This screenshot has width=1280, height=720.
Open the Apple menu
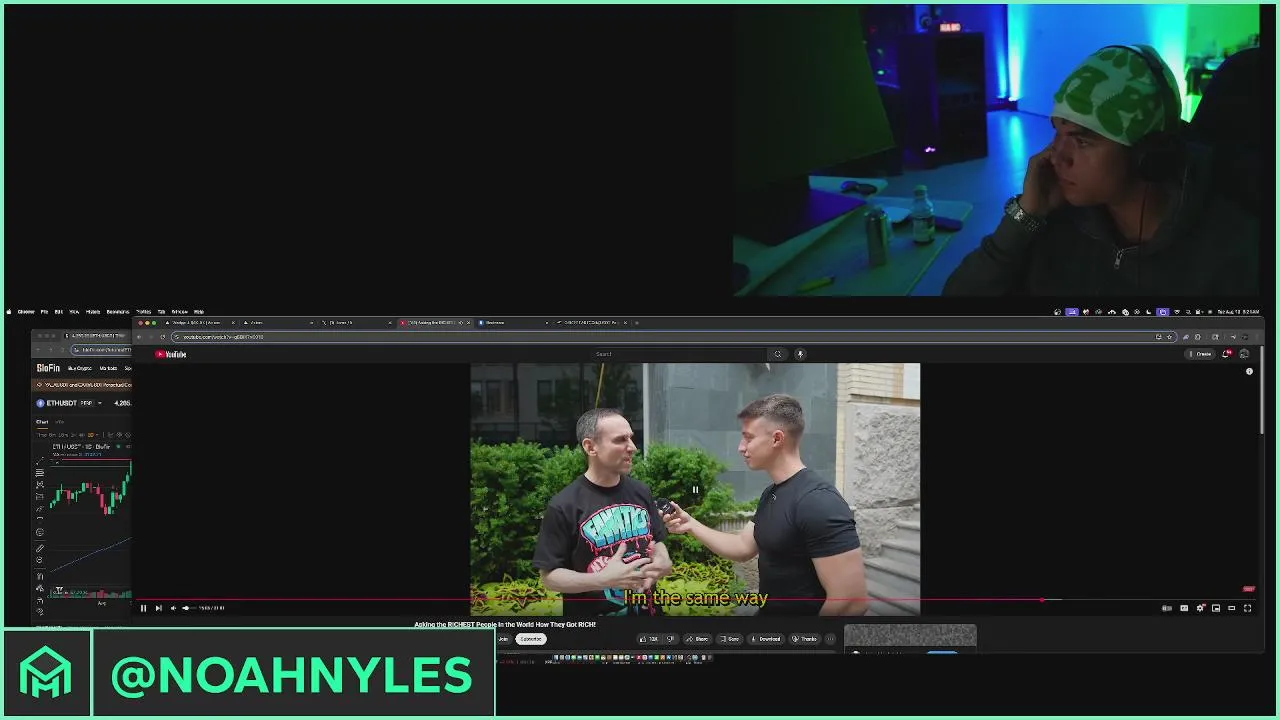[9, 312]
